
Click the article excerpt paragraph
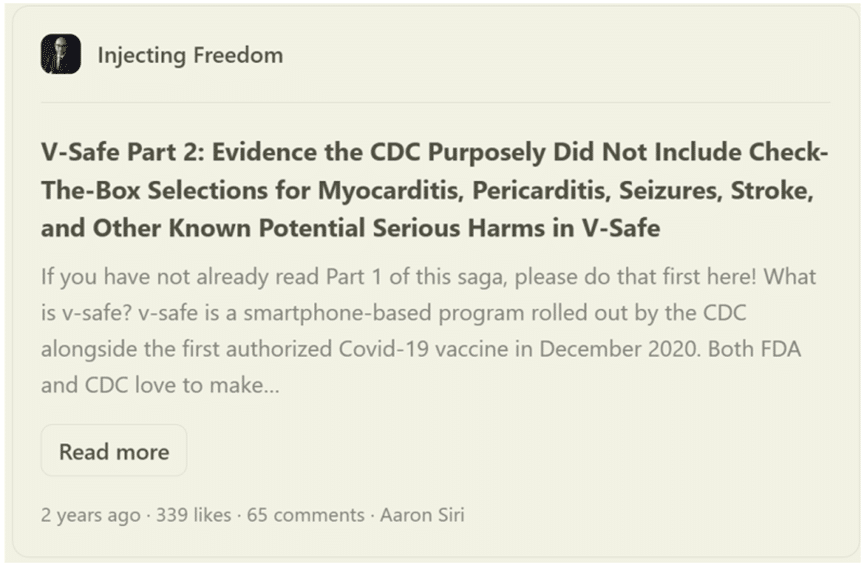pyautogui.click(x=429, y=331)
